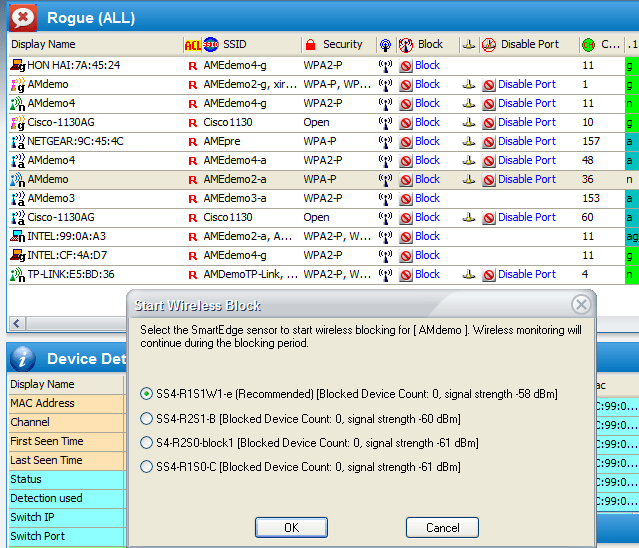
Task: Click the Security lock header icon
Action: point(311,44)
